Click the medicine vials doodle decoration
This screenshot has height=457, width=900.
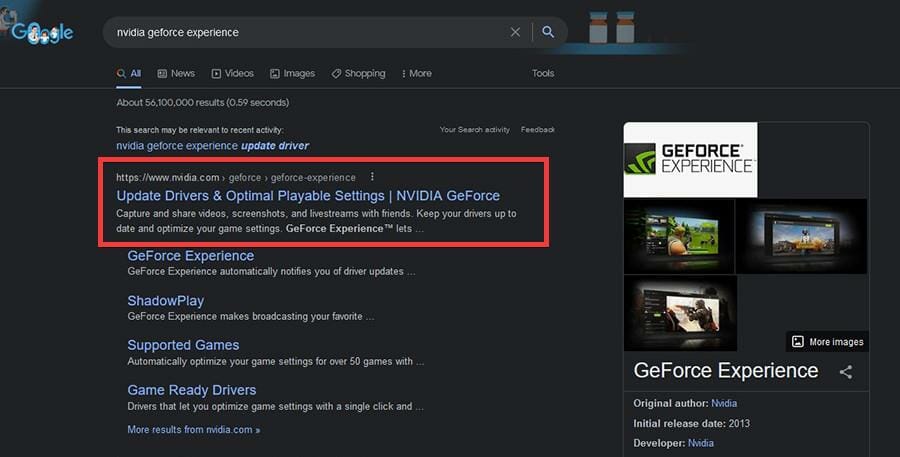(611, 27)
